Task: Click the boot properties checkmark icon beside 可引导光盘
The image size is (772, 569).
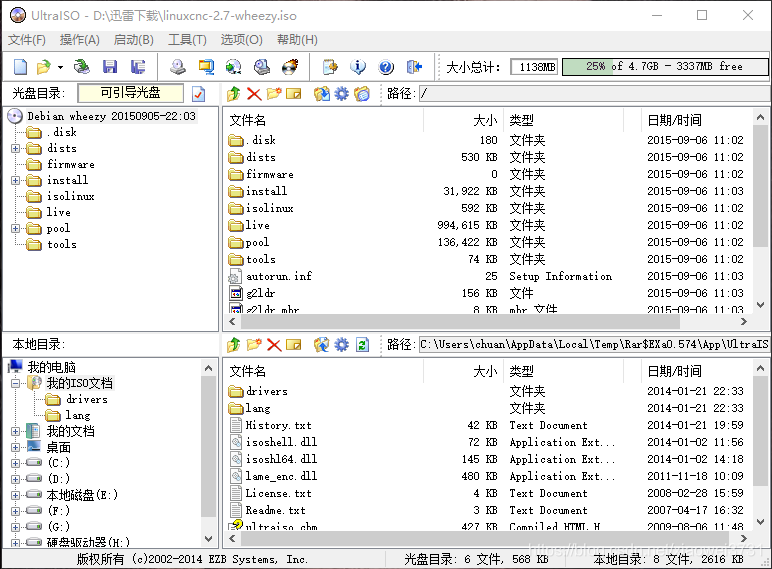Action: (x=198, y=94)
